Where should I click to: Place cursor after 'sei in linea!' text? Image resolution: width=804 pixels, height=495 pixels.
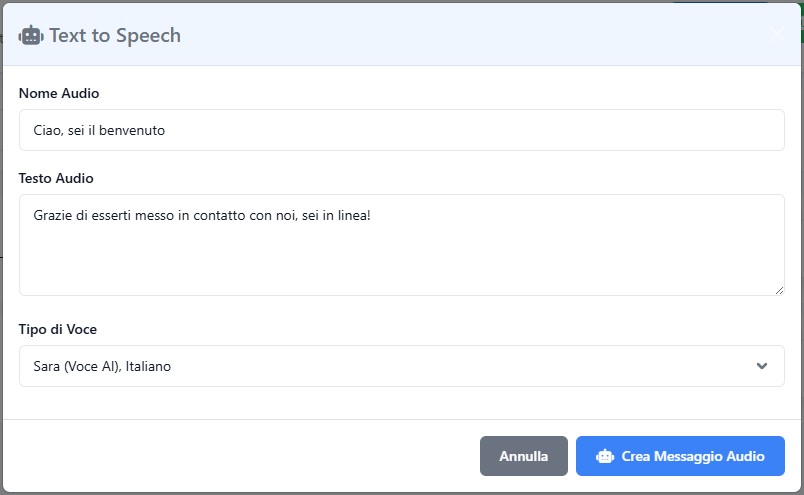click(372, 215)
